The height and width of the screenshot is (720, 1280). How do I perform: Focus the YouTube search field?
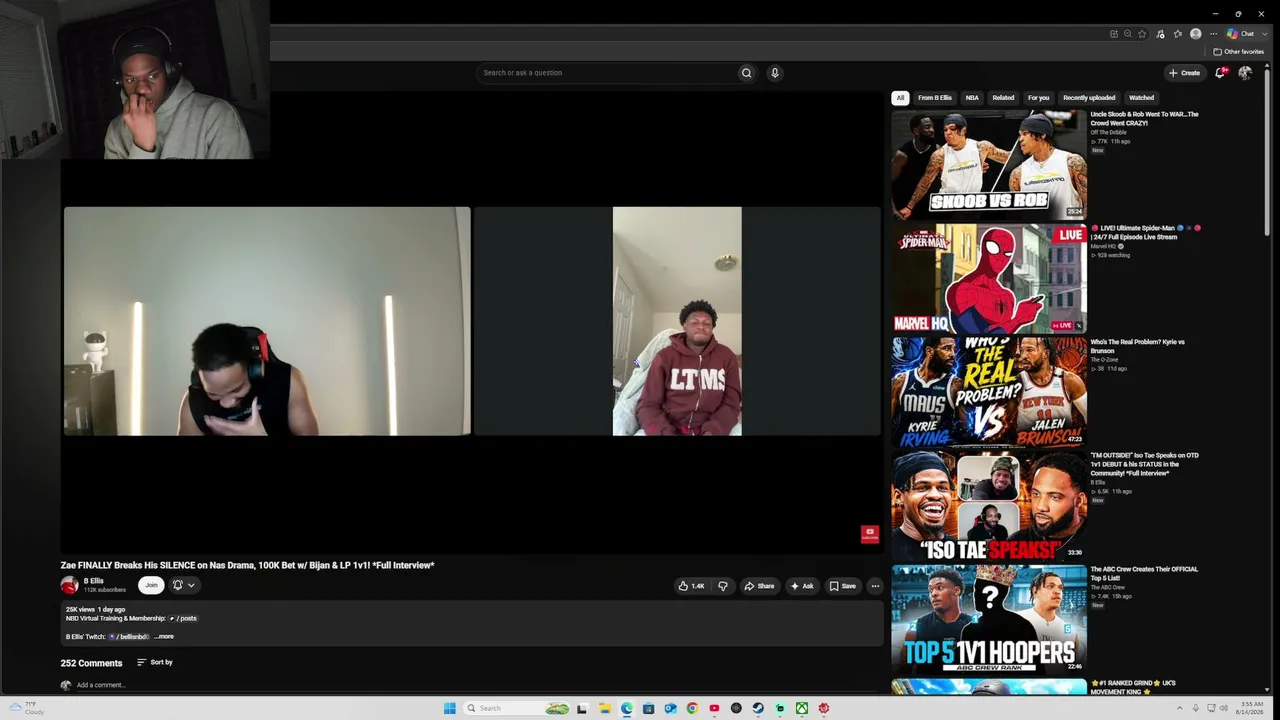[606, 73]
